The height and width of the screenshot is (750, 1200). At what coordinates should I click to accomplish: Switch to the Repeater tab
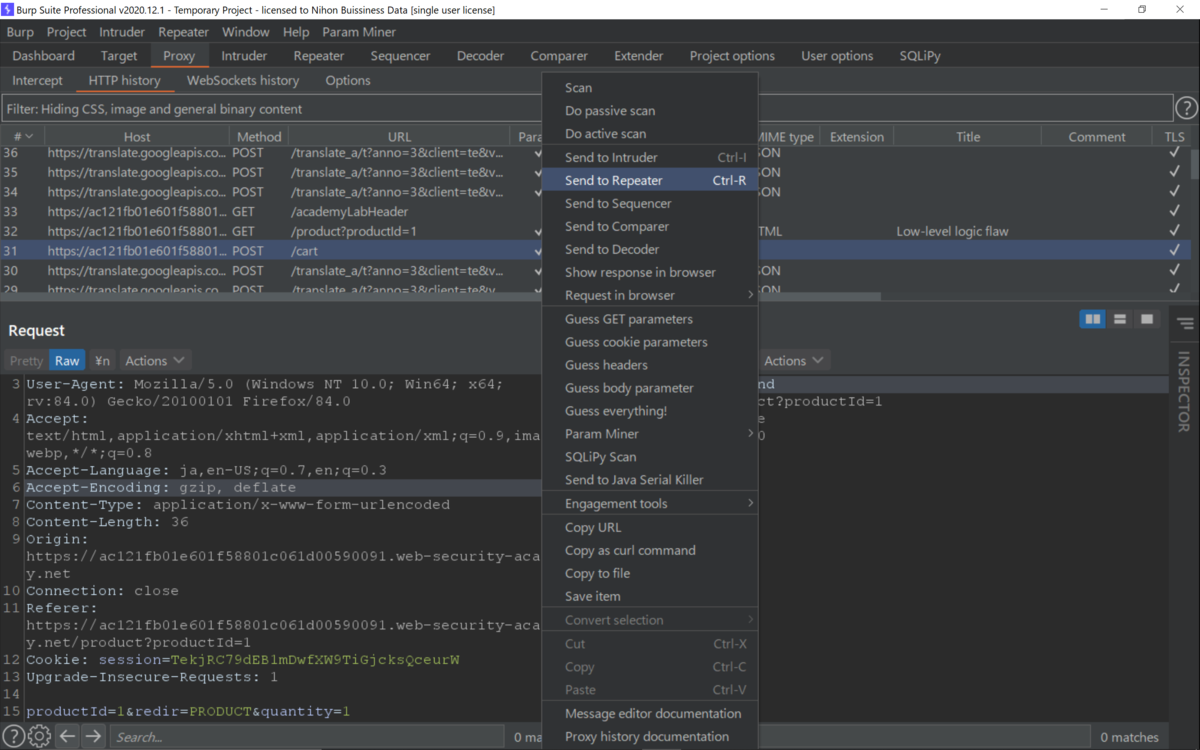coord(319,56)
